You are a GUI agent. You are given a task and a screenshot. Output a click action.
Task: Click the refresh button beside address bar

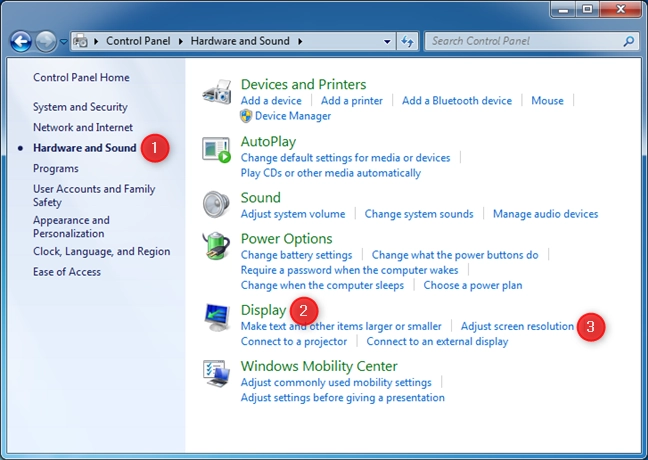(x=407, y=41)
